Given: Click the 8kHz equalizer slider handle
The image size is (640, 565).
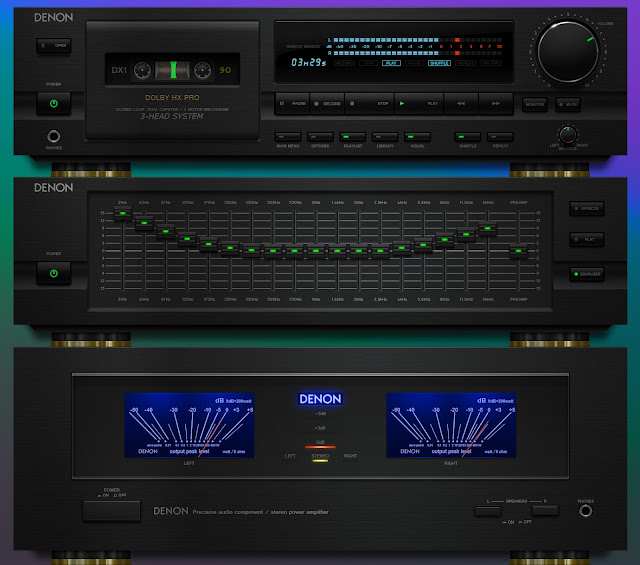Looking at the screenshot, I should [x=444, y=240].
